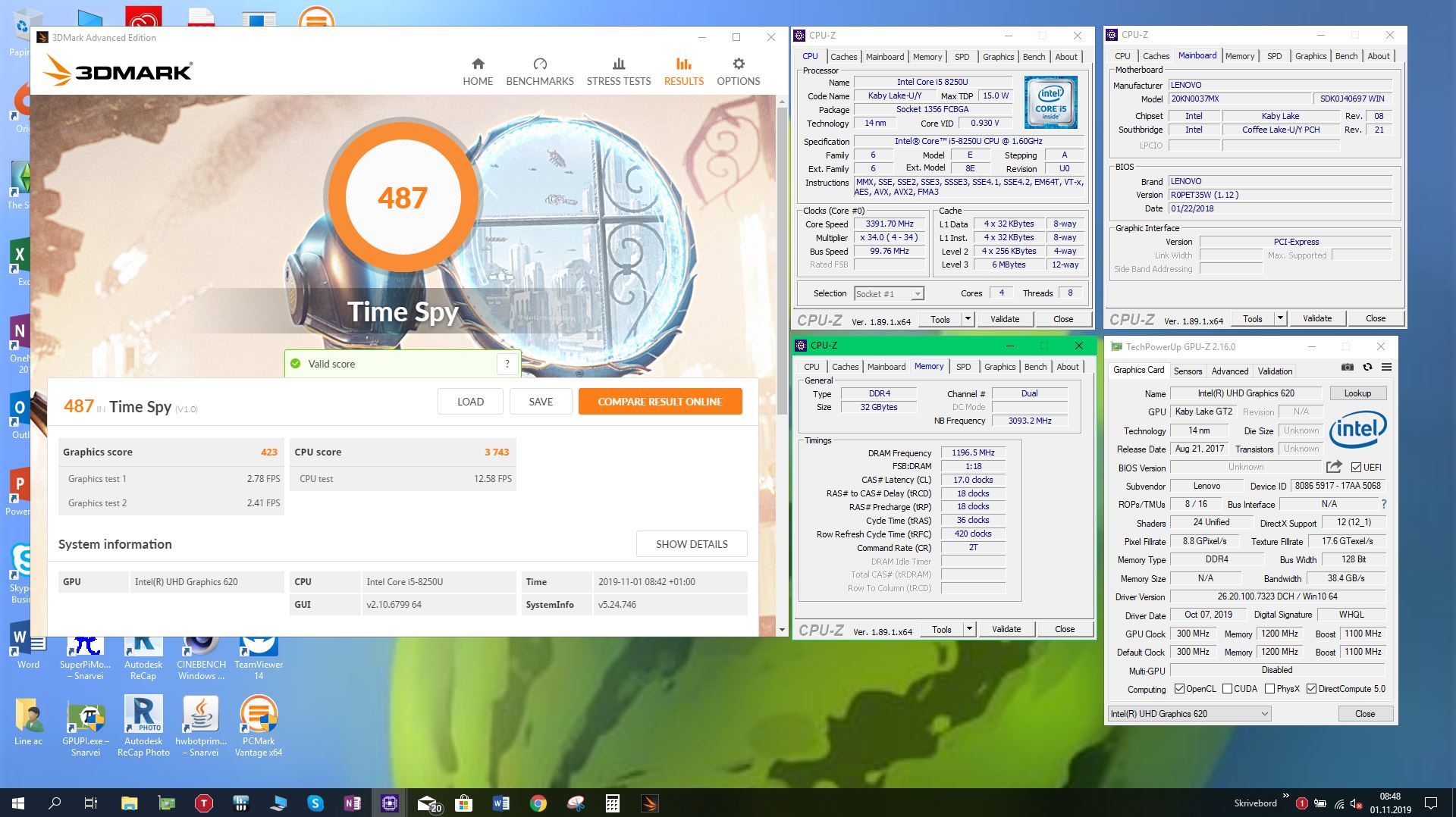This screenshot has height=817, width=1456.
Task: Click the GPU-Z BIOS export share icon
Action: [x=1334, y=467]
